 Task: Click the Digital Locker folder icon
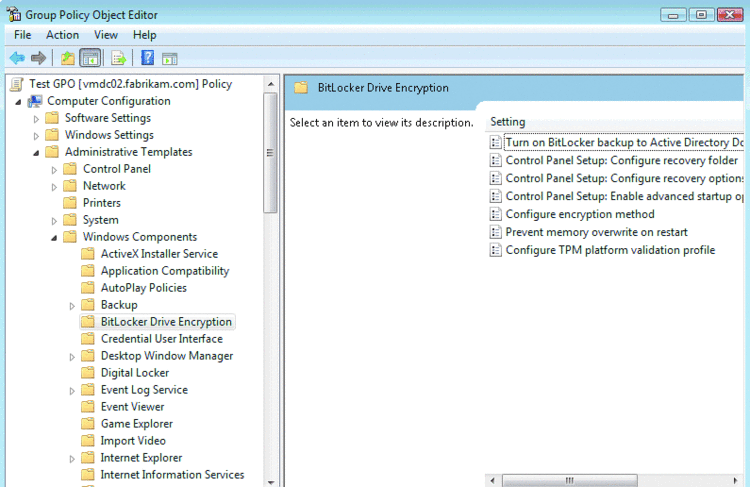click(88, 373)
